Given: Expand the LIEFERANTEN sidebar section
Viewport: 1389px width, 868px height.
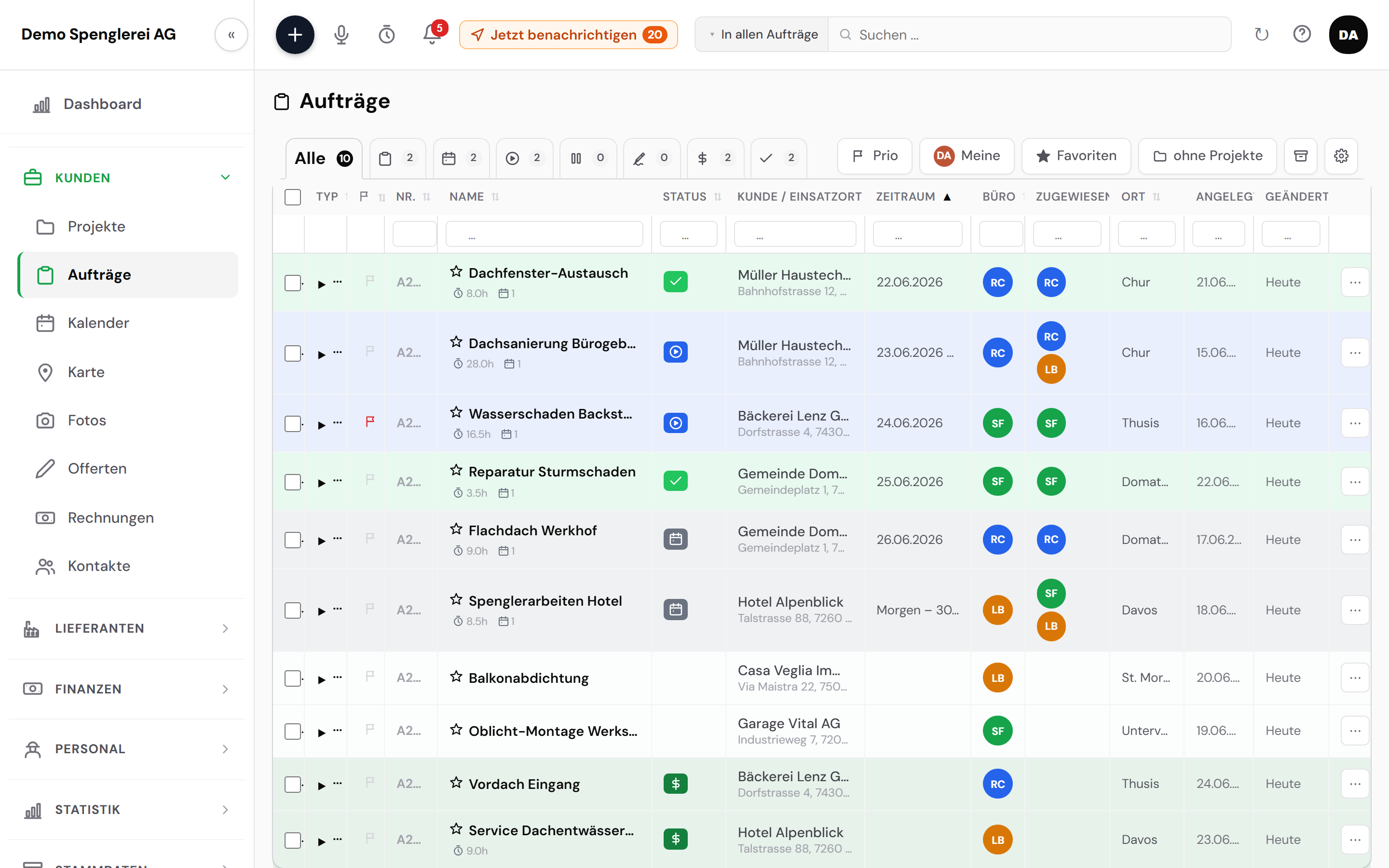Looking at the screenshot, I should pyautogui.click(x=127, y=629).
